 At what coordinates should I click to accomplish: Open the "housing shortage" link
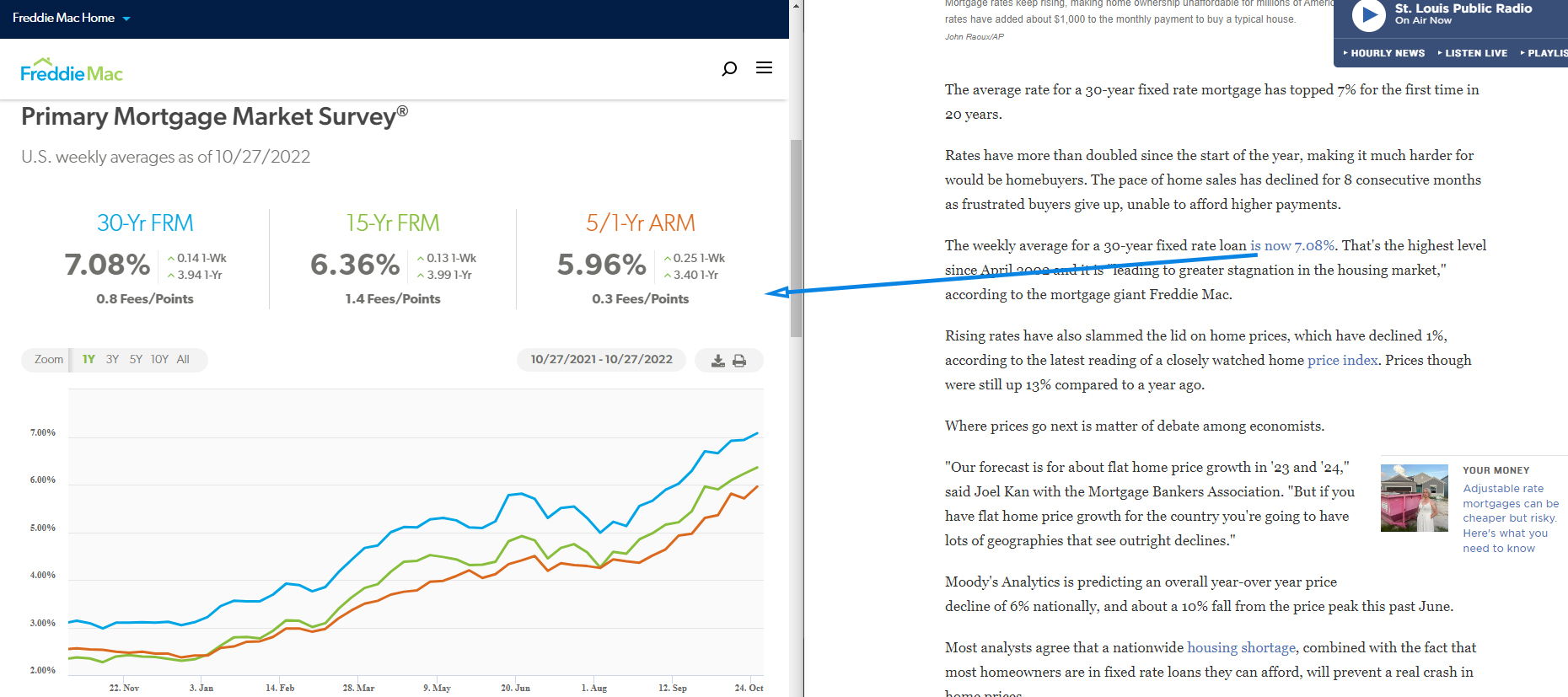point(1241,647)
